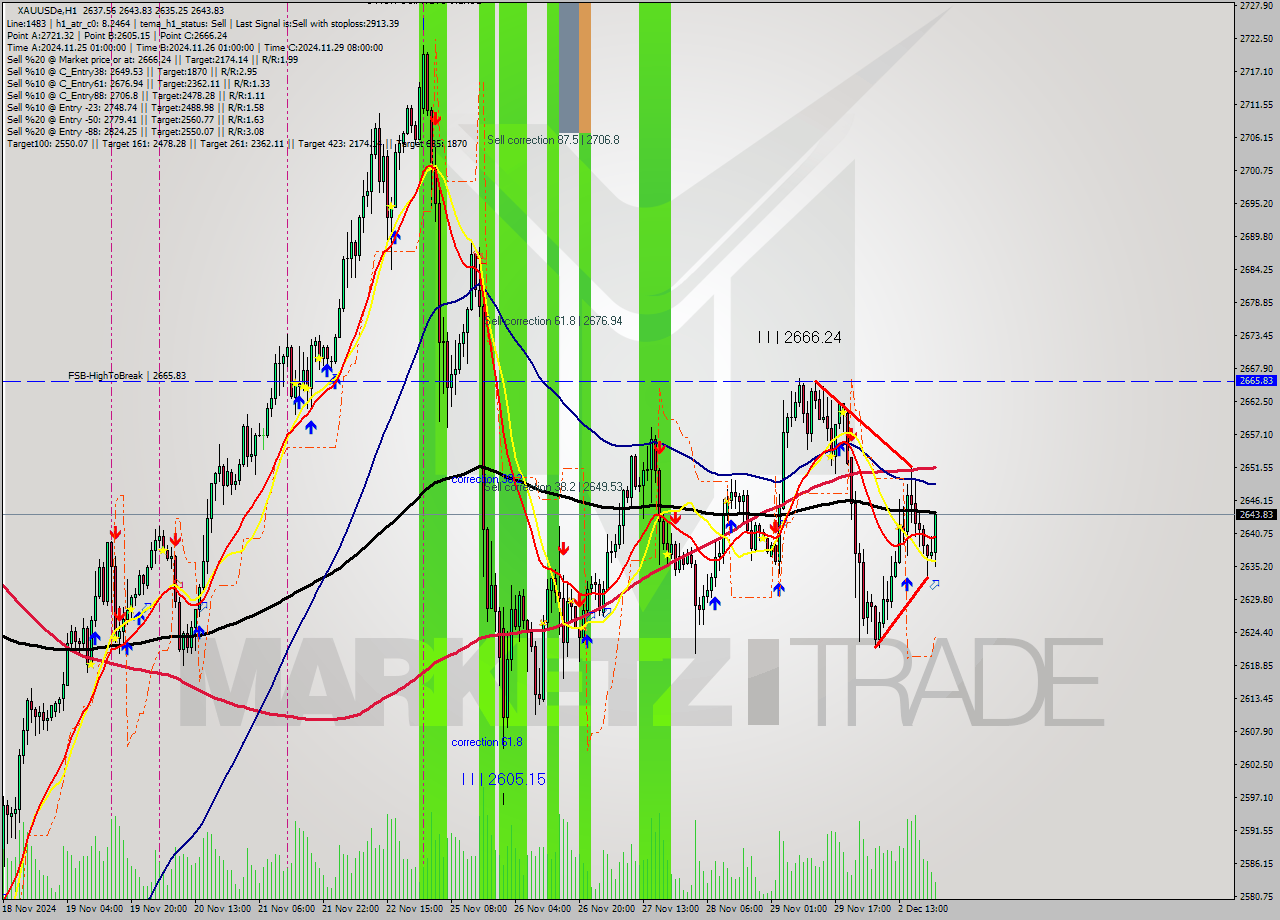Select the 'Point A:2721.32' info line

tap(117, 35)
